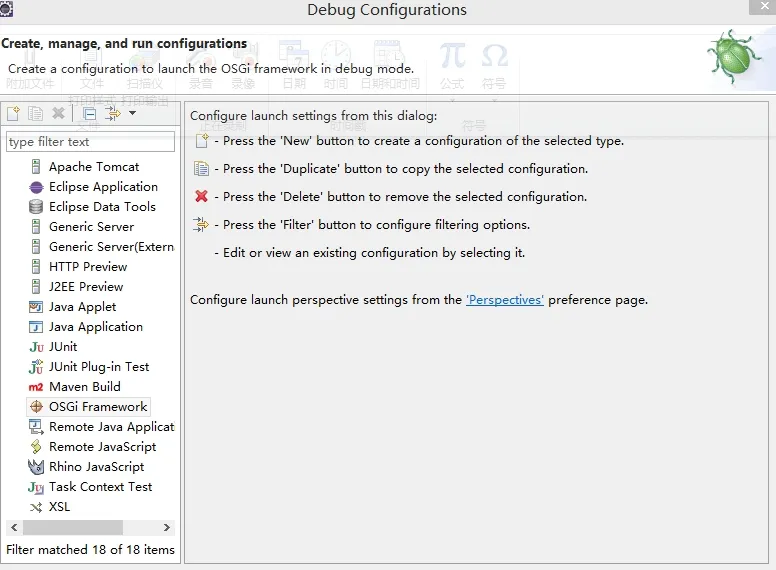Select Apache Tomcat in configuration tree
The width and height of the screenshot is (776, 570).
tap(94, 167)
